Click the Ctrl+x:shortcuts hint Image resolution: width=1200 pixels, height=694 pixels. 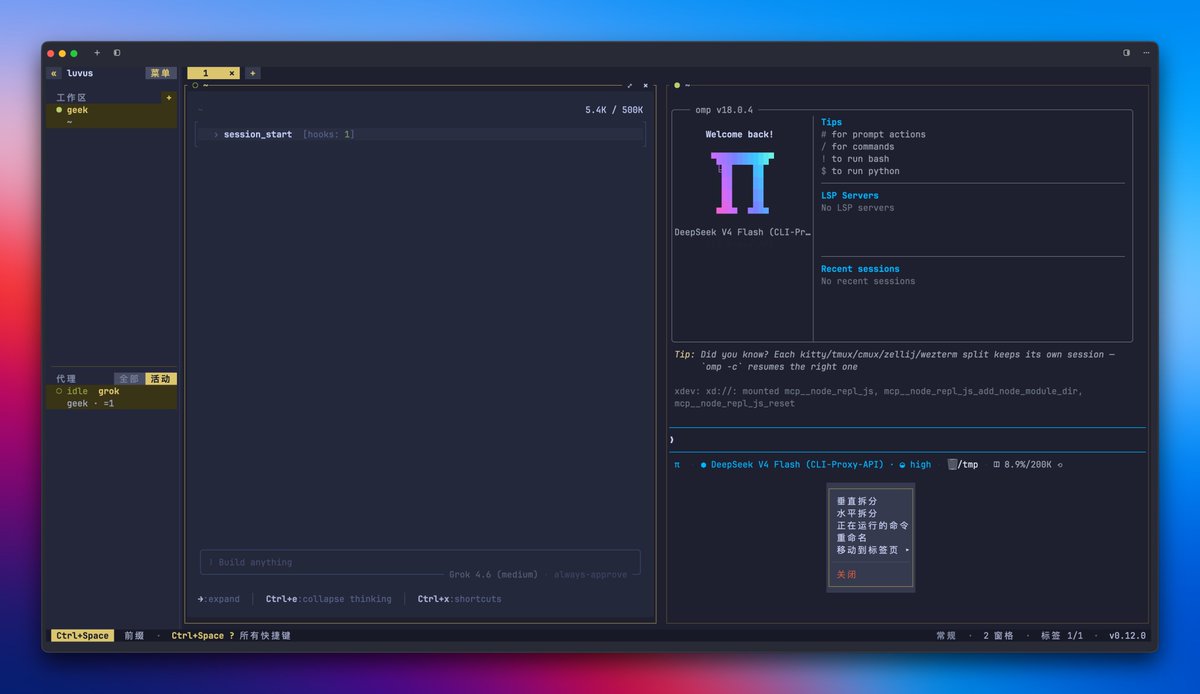tap(459, 599)
